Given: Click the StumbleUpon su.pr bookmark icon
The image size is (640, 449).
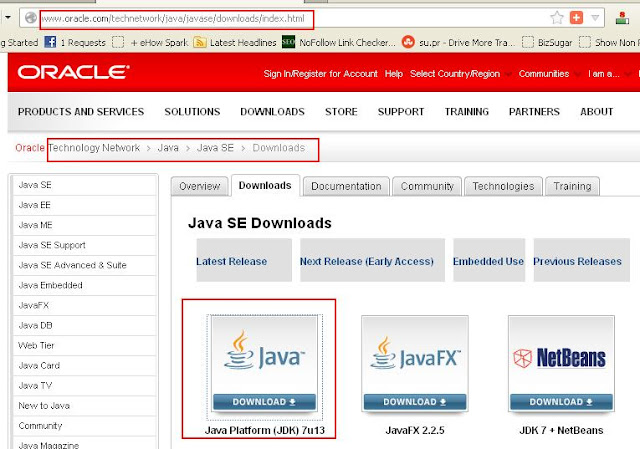Looking at the screenshot, I should (408, 42).
